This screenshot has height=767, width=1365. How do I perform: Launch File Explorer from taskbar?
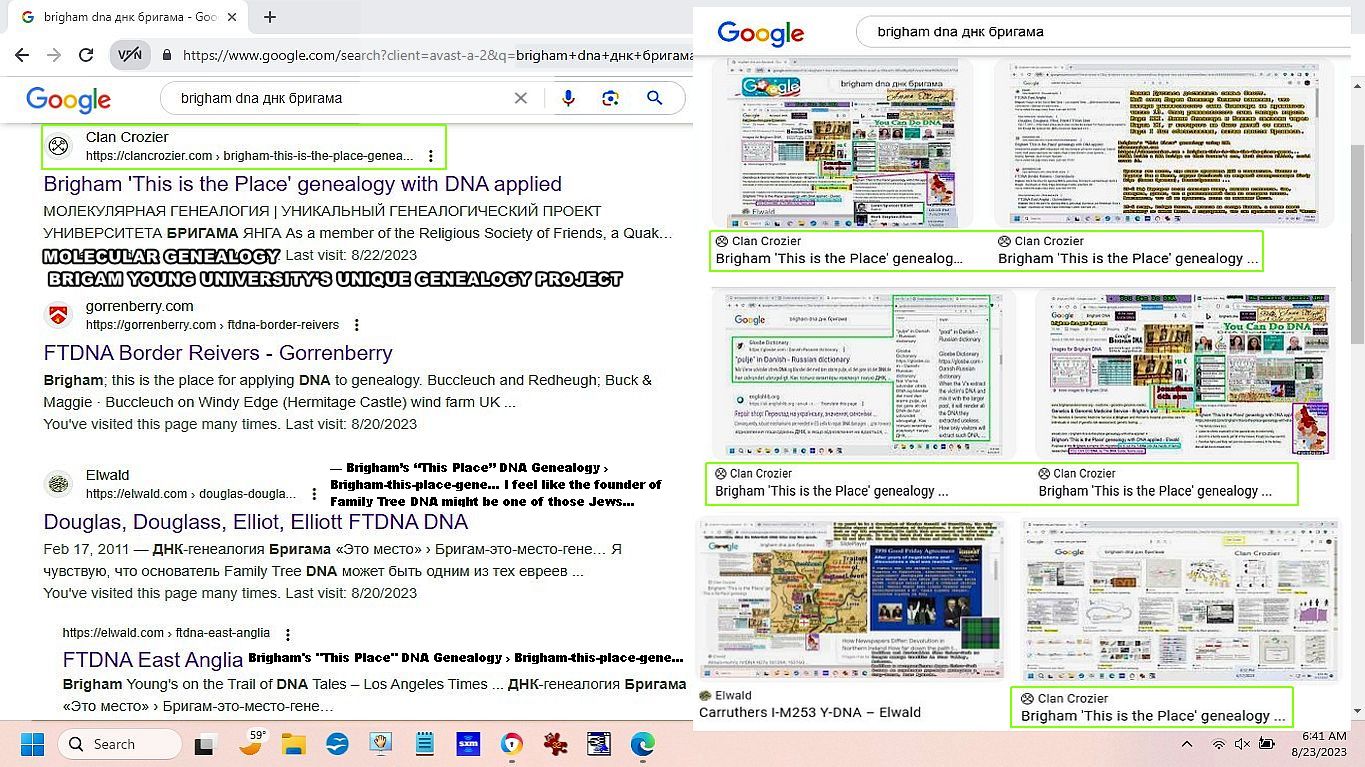[293, 744]
